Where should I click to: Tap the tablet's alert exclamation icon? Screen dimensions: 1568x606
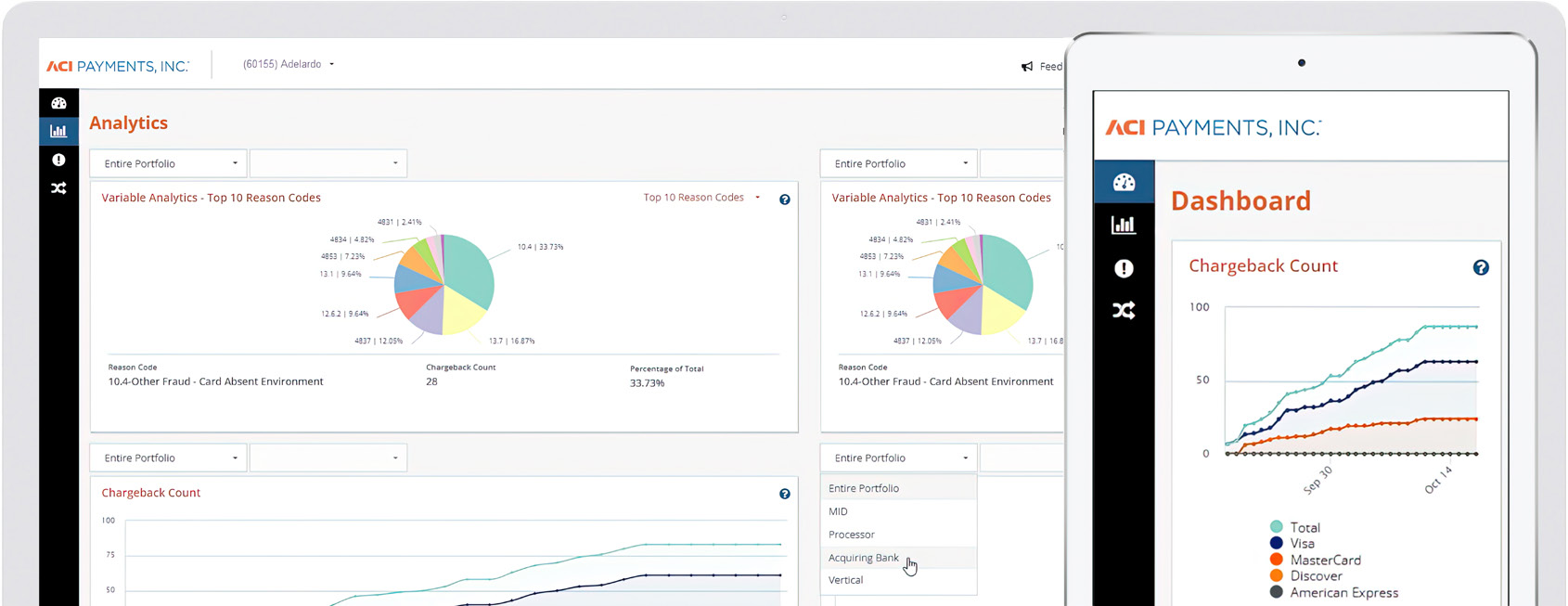1124,268
